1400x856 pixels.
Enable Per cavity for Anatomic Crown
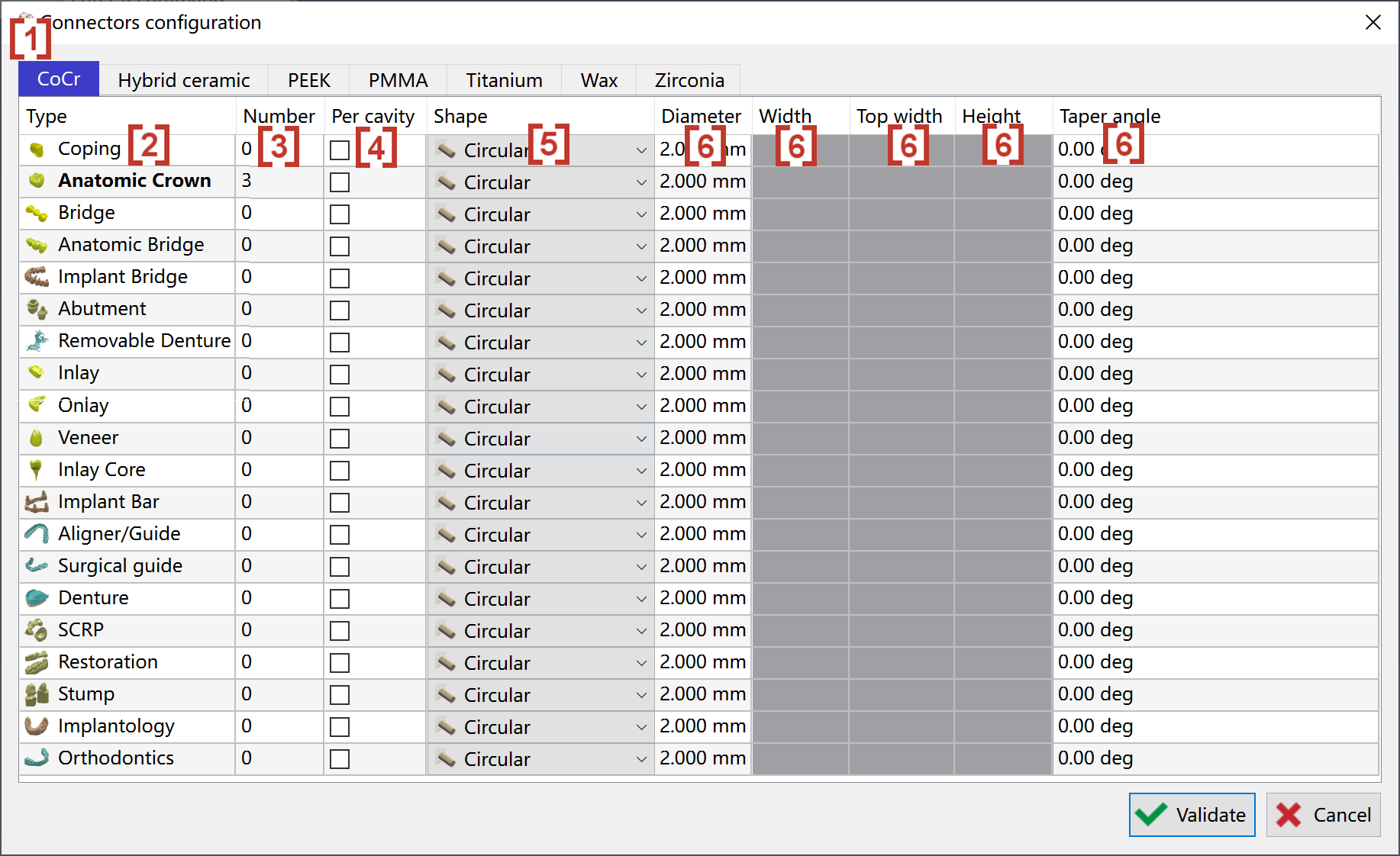tap(340, 182)
